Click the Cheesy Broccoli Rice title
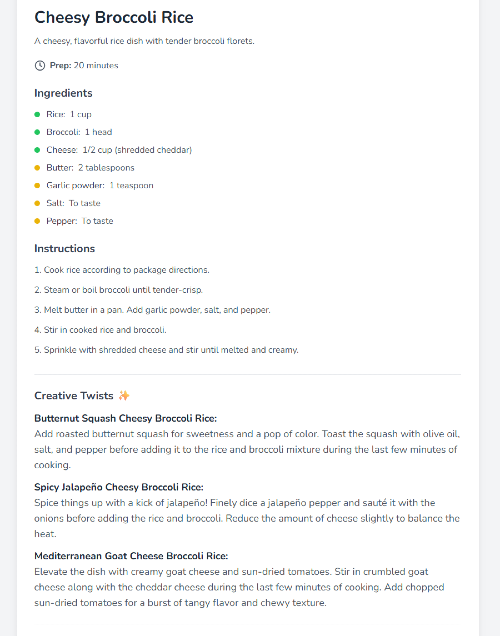This screenshot has width=500, height=636. pos(114,17)
